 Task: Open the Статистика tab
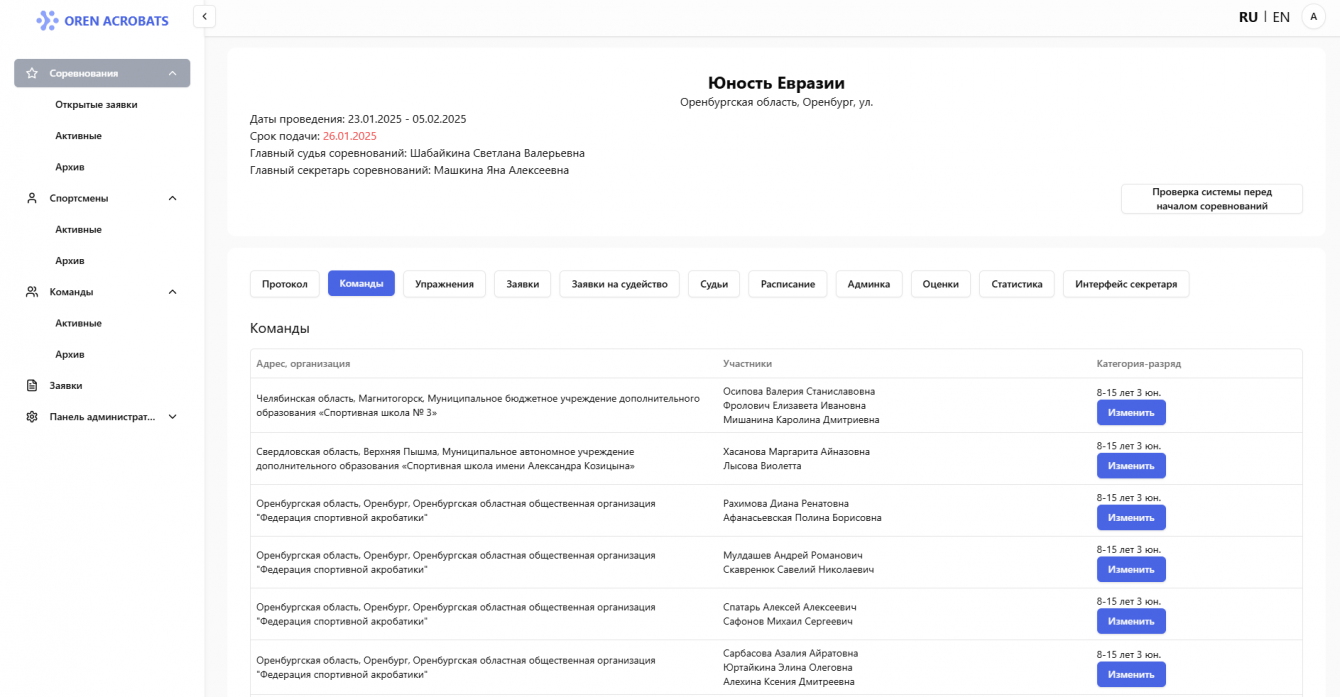1017,284
